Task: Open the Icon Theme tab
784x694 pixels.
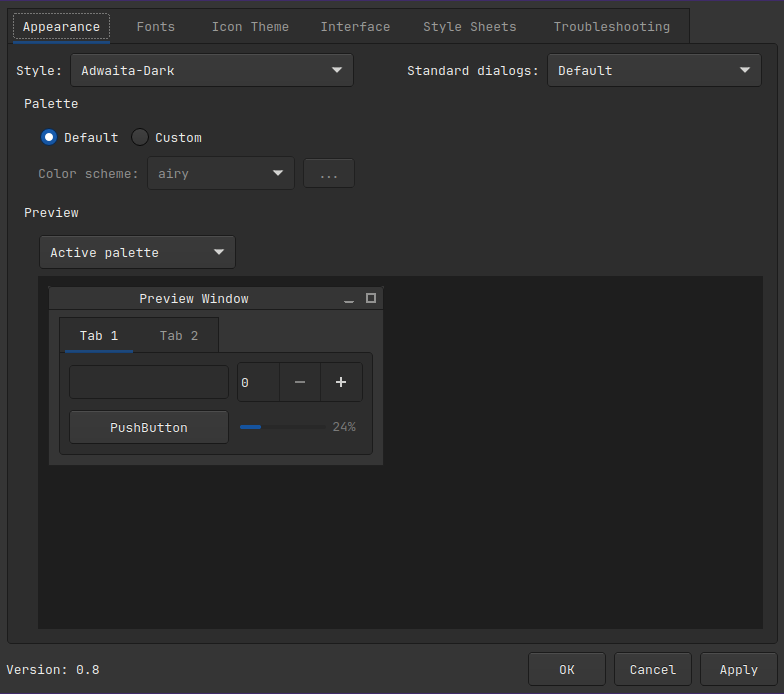Action: click(x=250, y=27)
